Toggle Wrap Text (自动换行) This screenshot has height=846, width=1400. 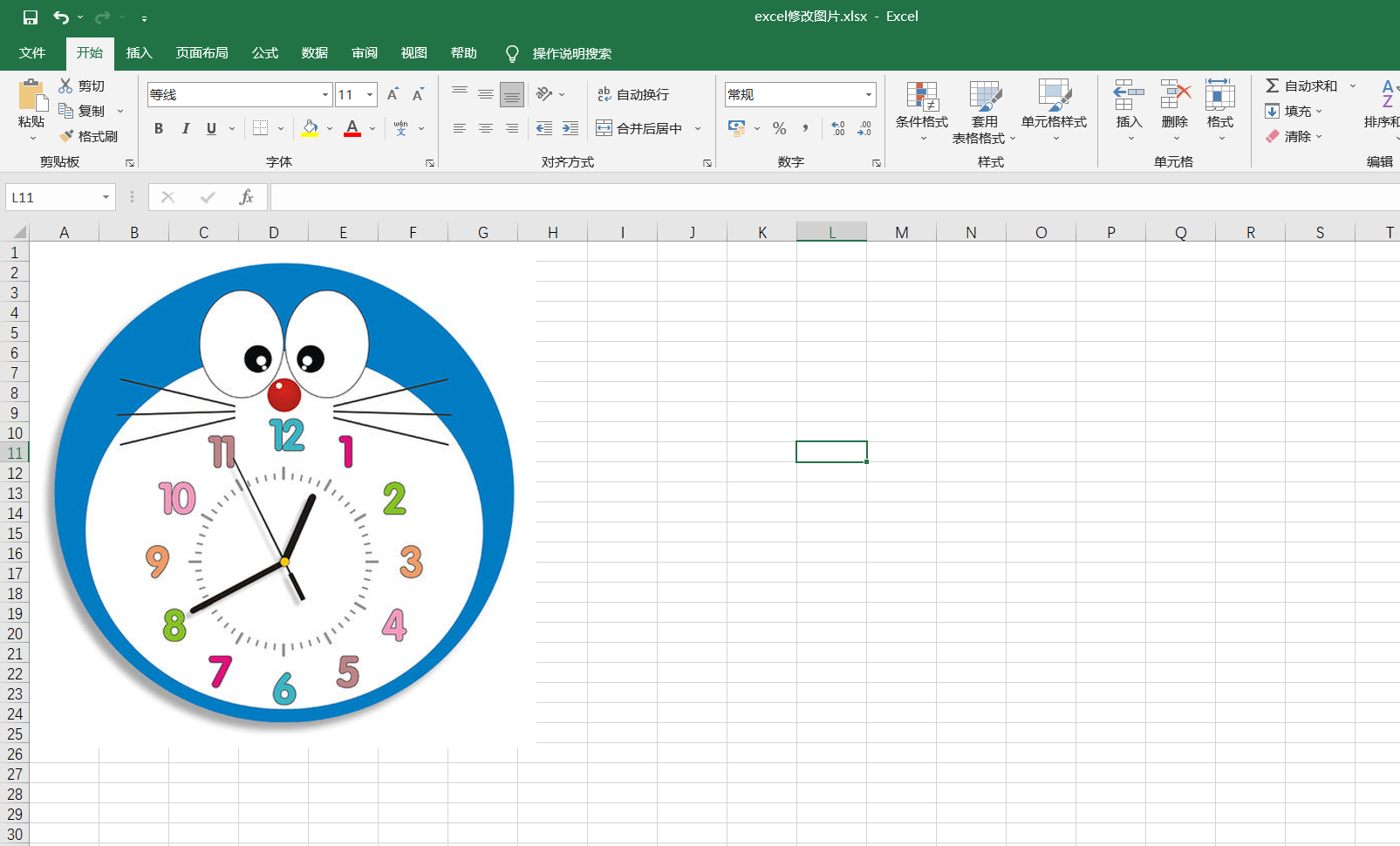pyautogui.click(x=633, y=94)
